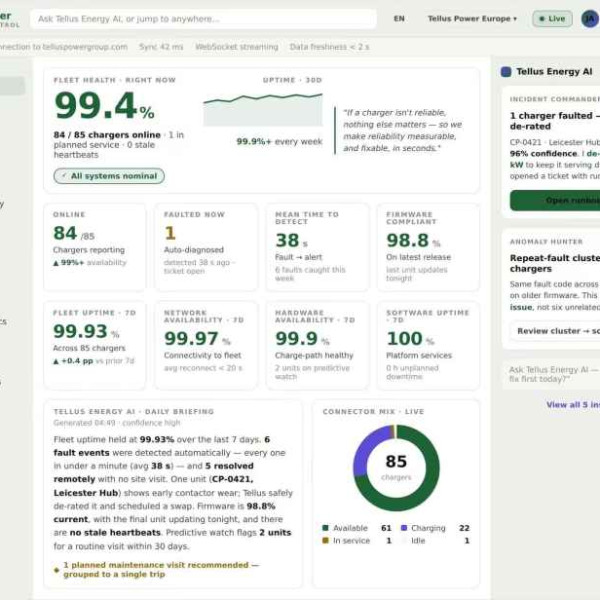Click the Repeat-fault cluster anomaly headline
This screenshot has height=600, width=600.
[x=555, y=263]
